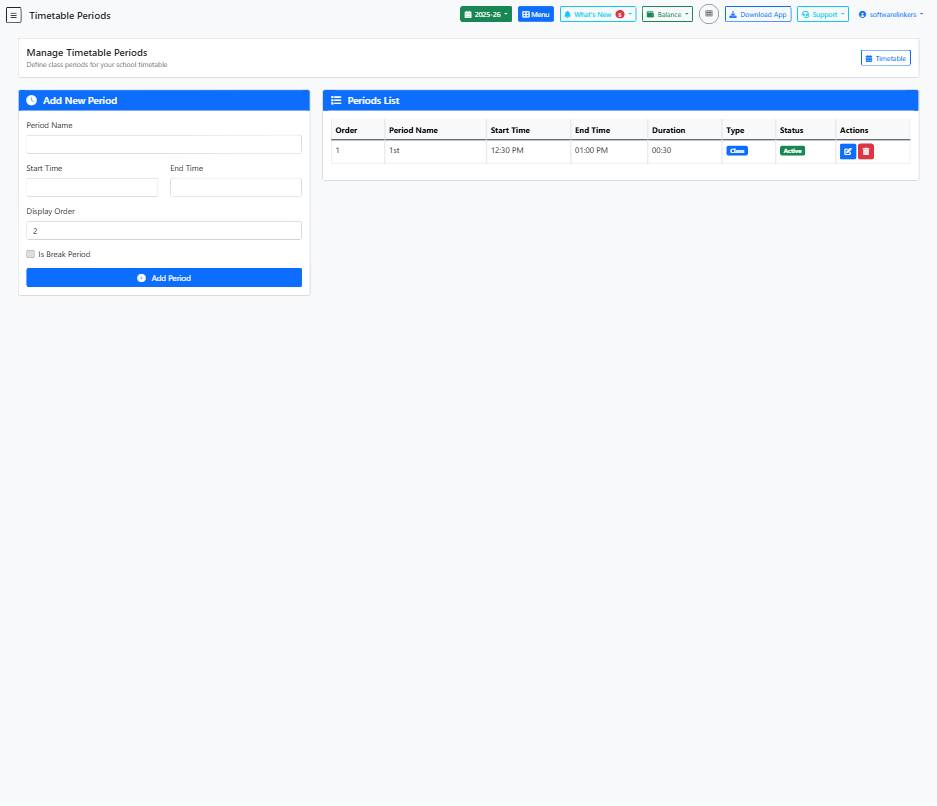Screen dimensions: 937x806
Task: Click the clock icon in Add New Period header
Action: (32, 101)
